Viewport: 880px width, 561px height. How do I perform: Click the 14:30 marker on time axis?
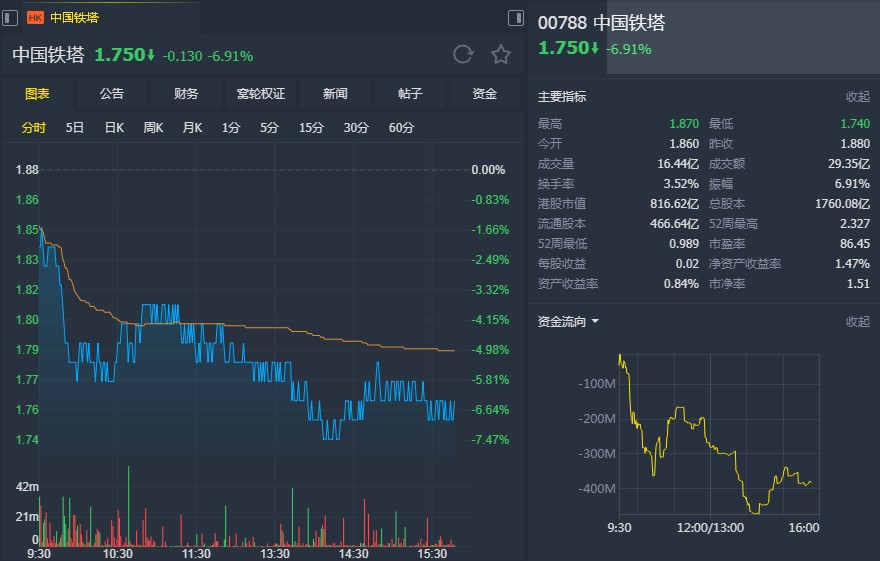click(353, 554)
